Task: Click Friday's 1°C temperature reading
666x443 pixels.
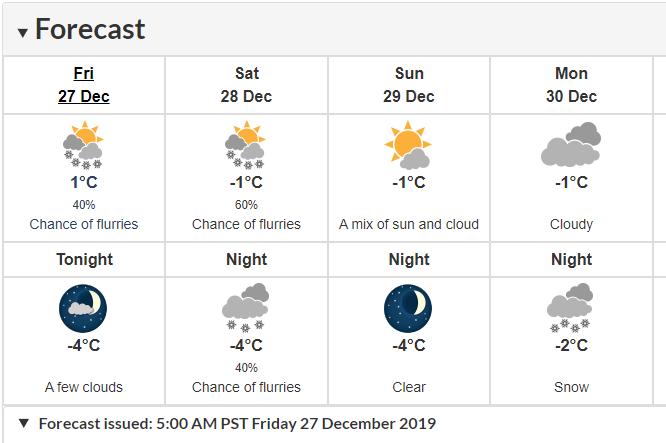Action: [x=84, y=183]
